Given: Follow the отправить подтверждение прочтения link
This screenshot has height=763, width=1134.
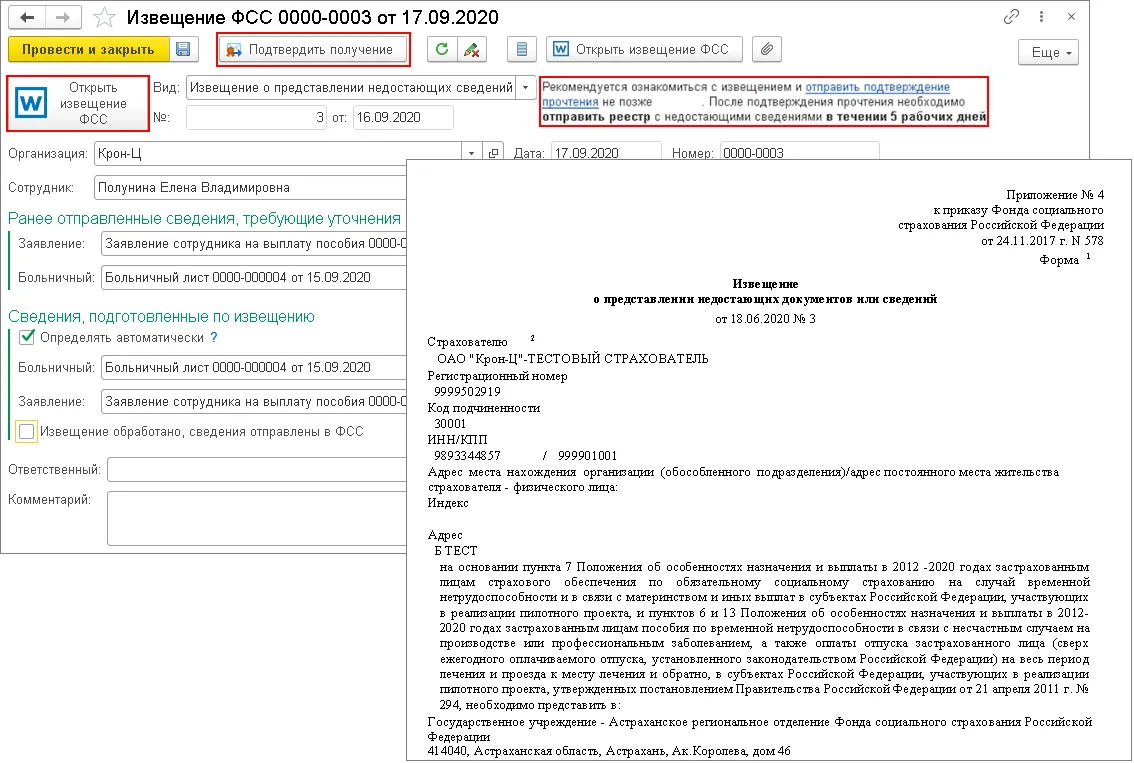Looking at the screenshot, I should [x=877, y=88].
